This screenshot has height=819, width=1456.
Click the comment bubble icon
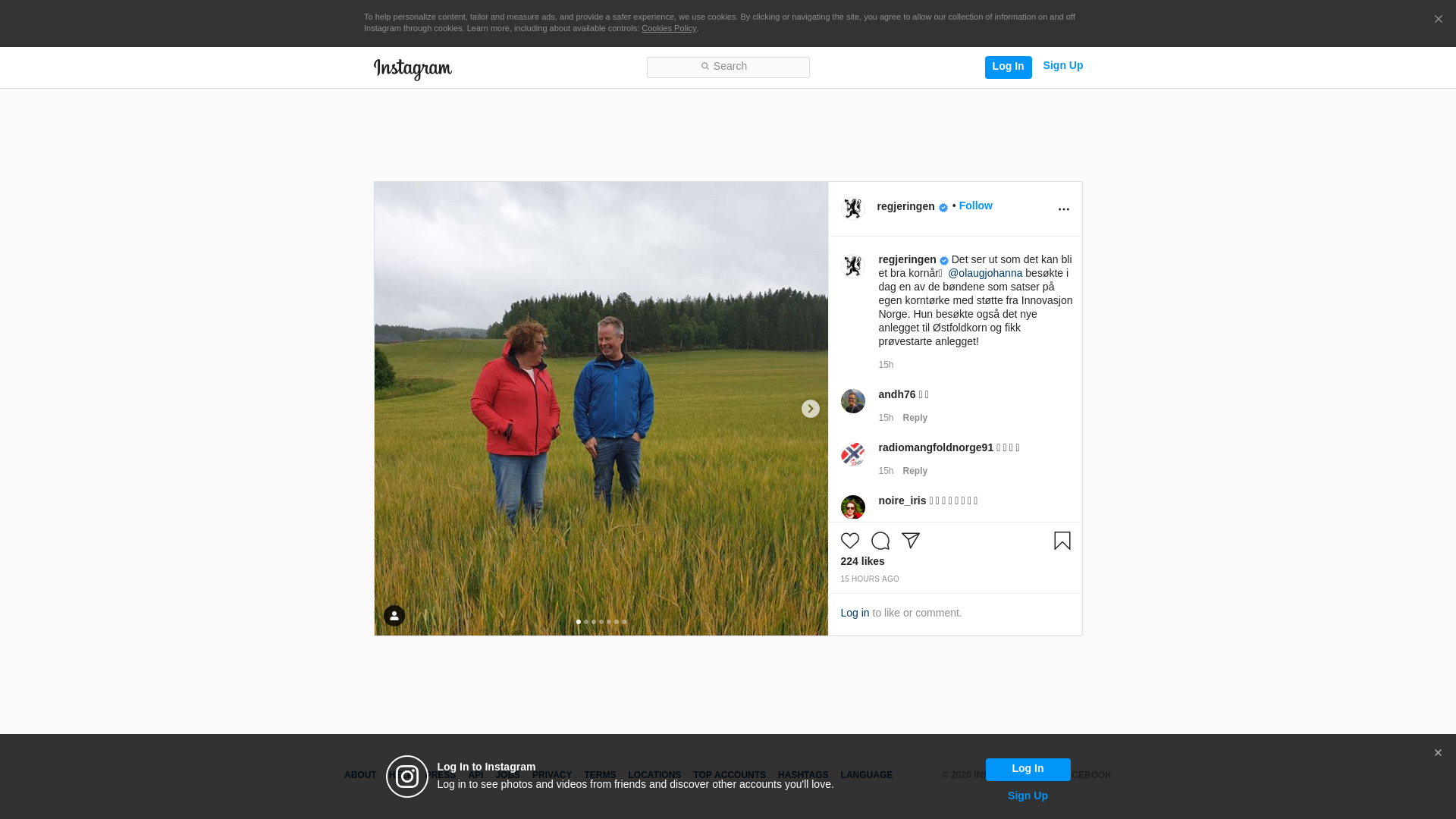(880, 541)
